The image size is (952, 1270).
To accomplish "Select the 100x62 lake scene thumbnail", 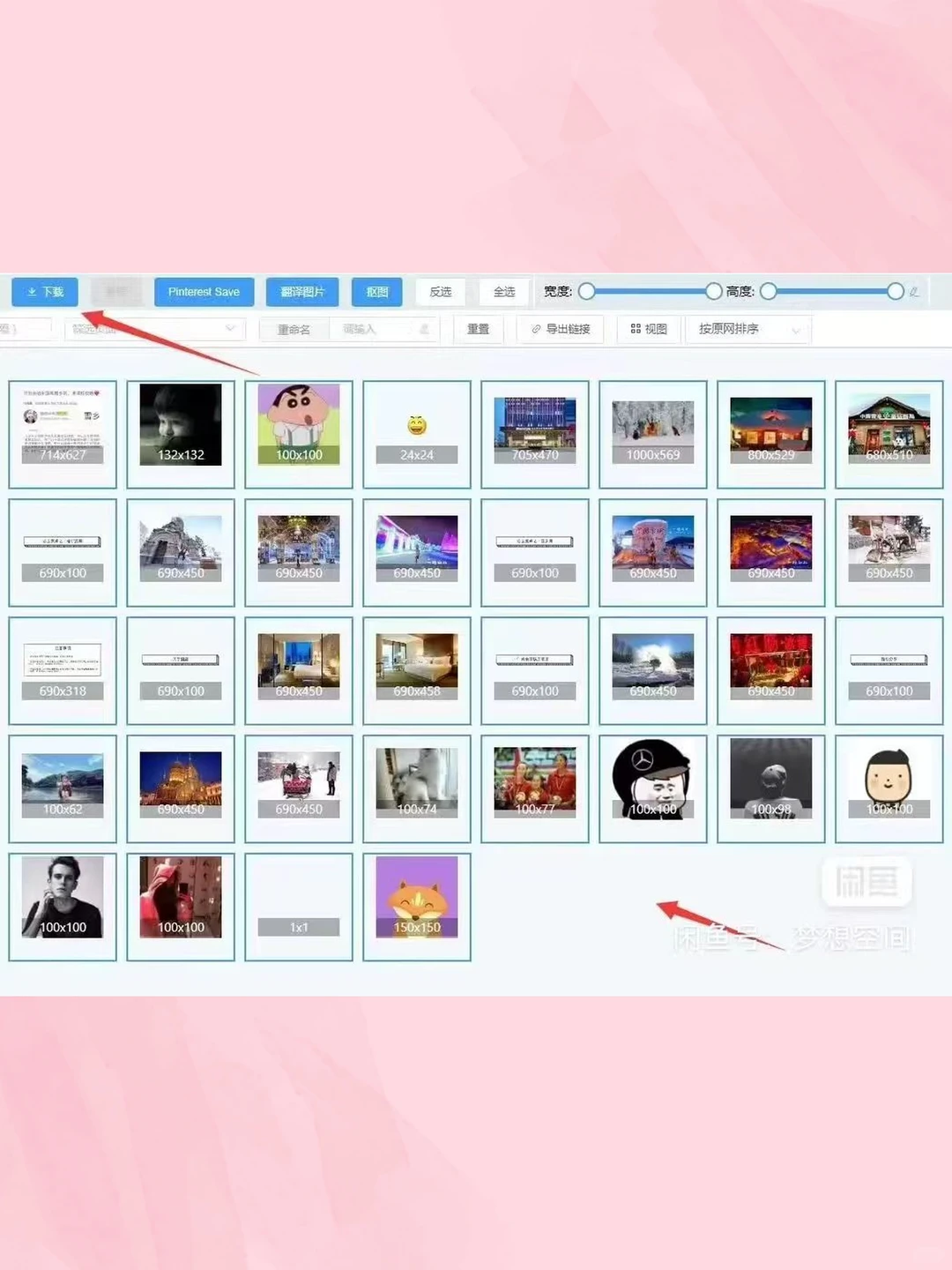I will [63, 788].
